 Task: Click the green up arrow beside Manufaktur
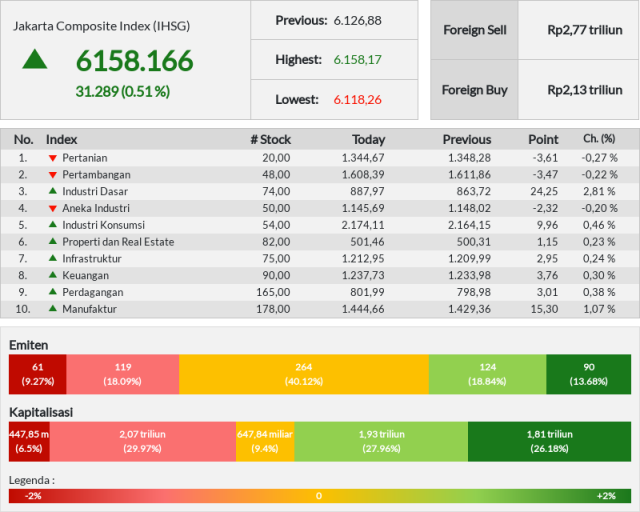tap(53, 308)
